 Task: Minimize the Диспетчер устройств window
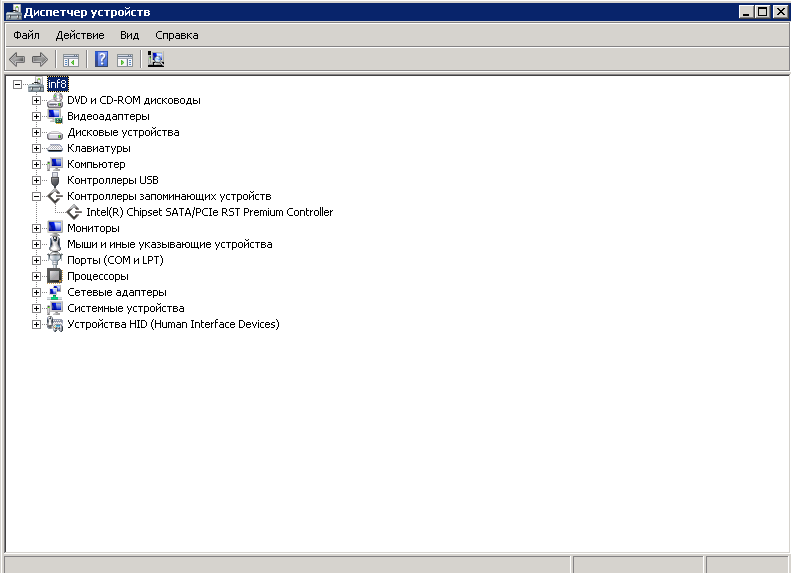click(747, 12)
